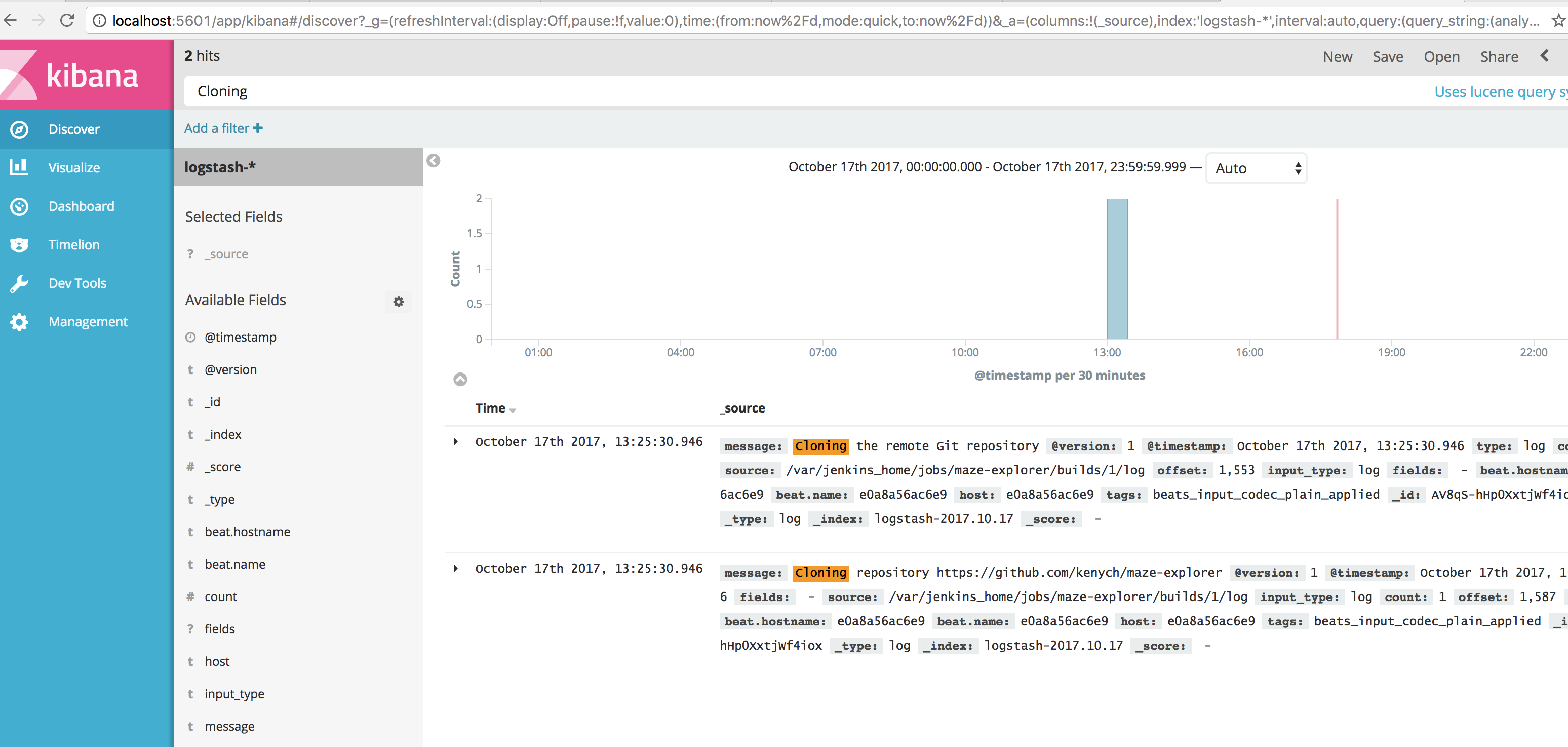Save the current search
Viewport: 1568px width, 747px height.
pos(1388,57)
